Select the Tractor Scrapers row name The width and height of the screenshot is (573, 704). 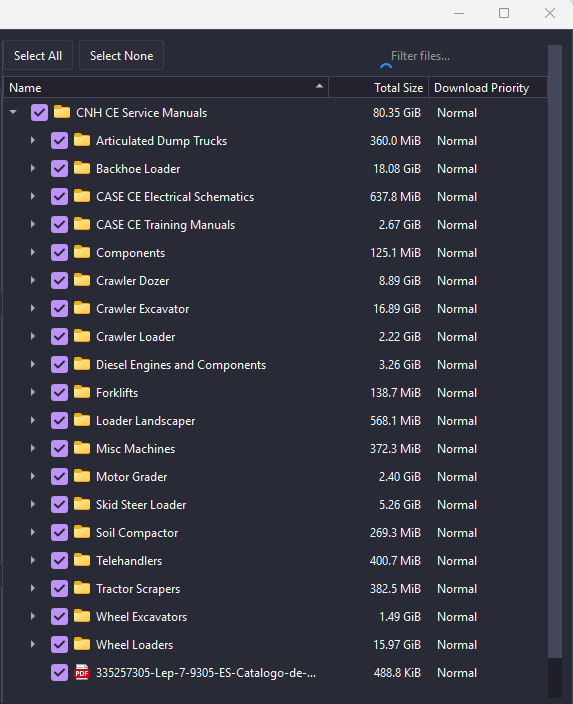[x=138, y=589]
